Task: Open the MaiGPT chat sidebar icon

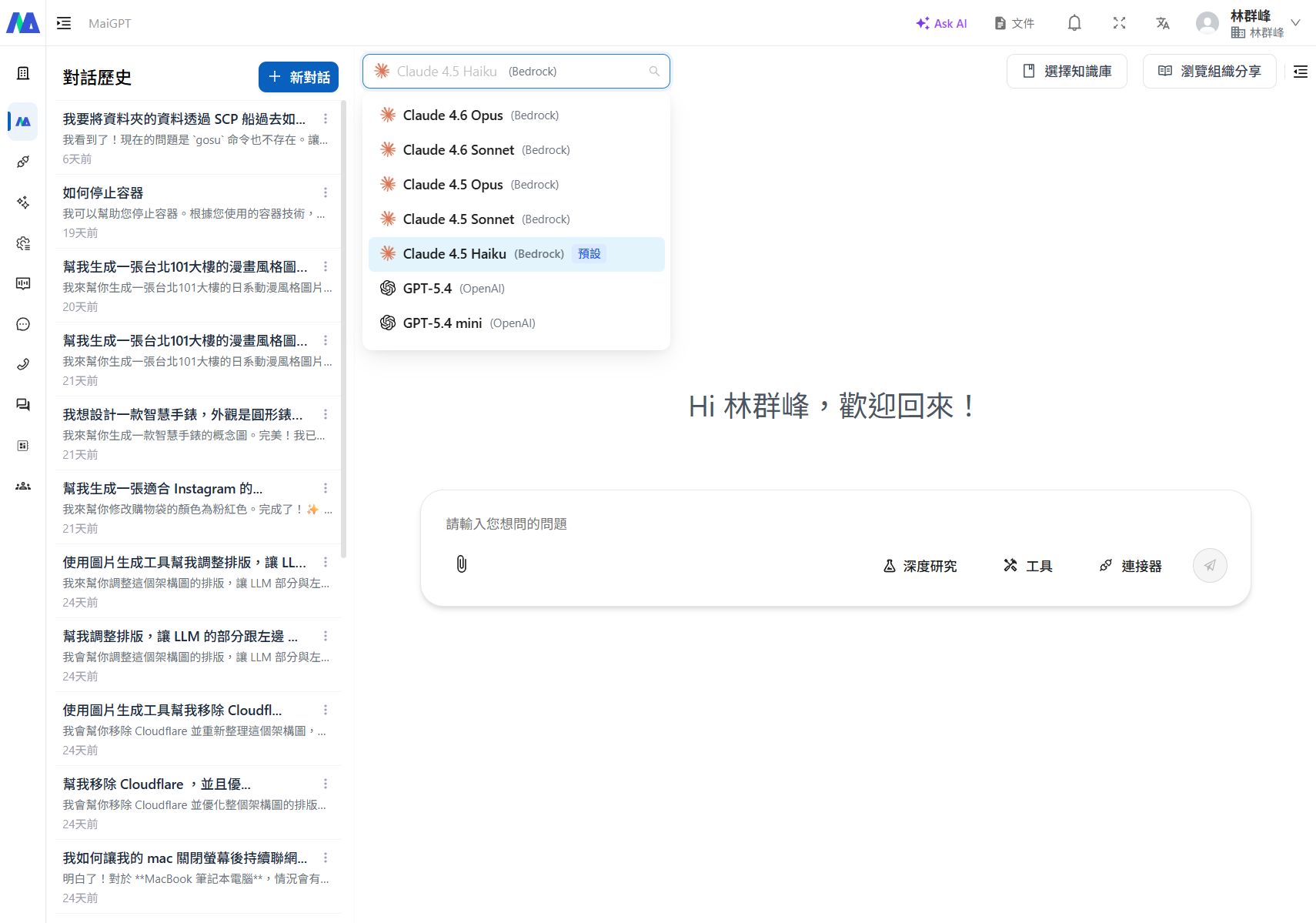Action: [22, 121]
